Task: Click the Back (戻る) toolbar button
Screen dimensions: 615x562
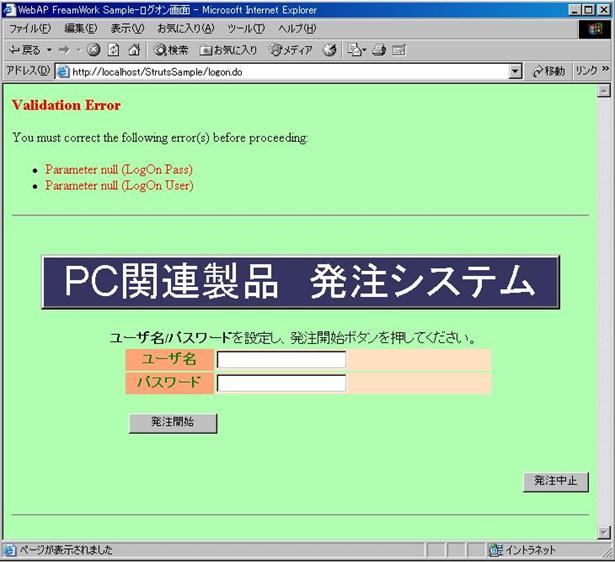Action: click(24, 49)
